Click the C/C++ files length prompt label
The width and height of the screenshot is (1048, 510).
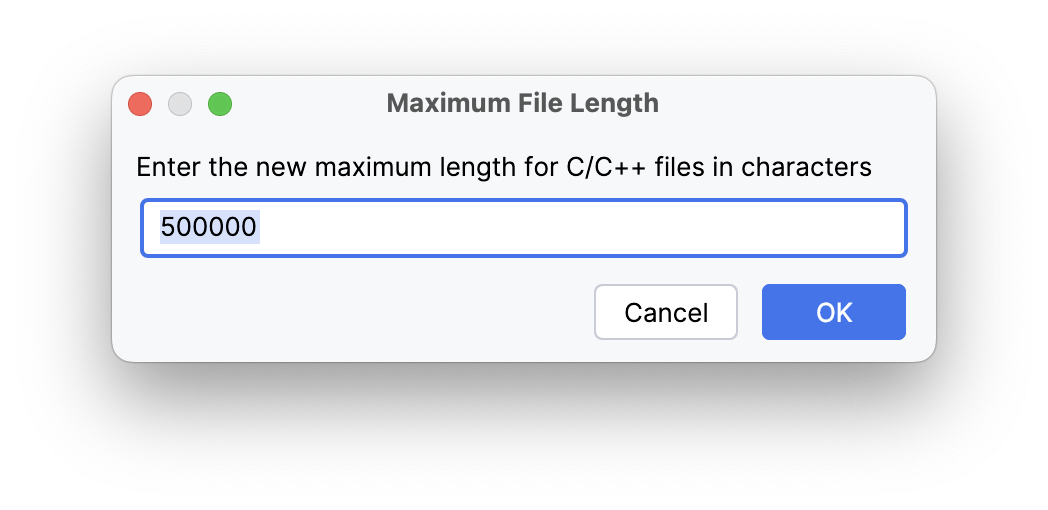tap(504, 167)
